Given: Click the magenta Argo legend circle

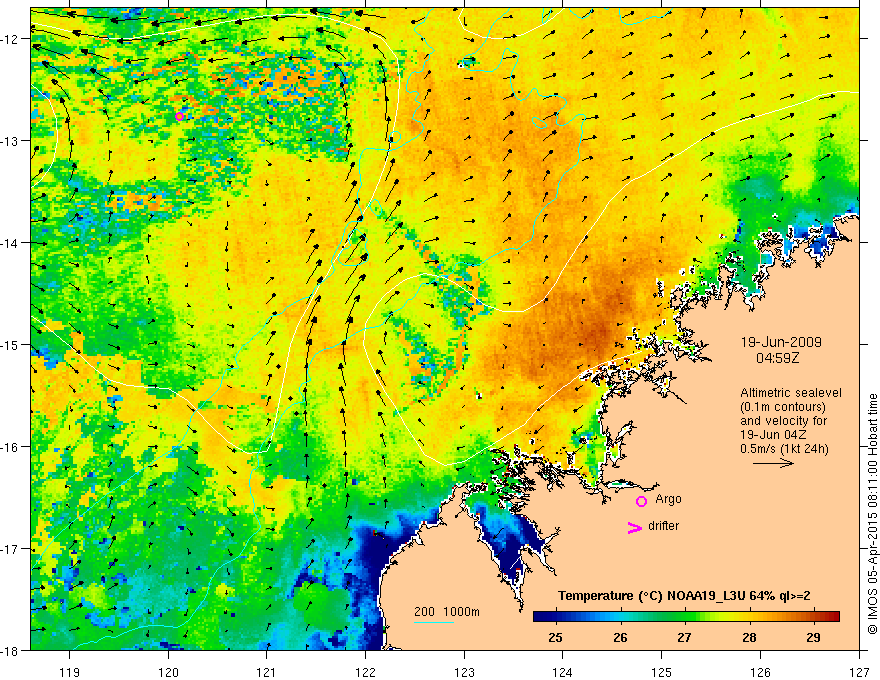Looking at the screenshot, I should click(641, 501).
